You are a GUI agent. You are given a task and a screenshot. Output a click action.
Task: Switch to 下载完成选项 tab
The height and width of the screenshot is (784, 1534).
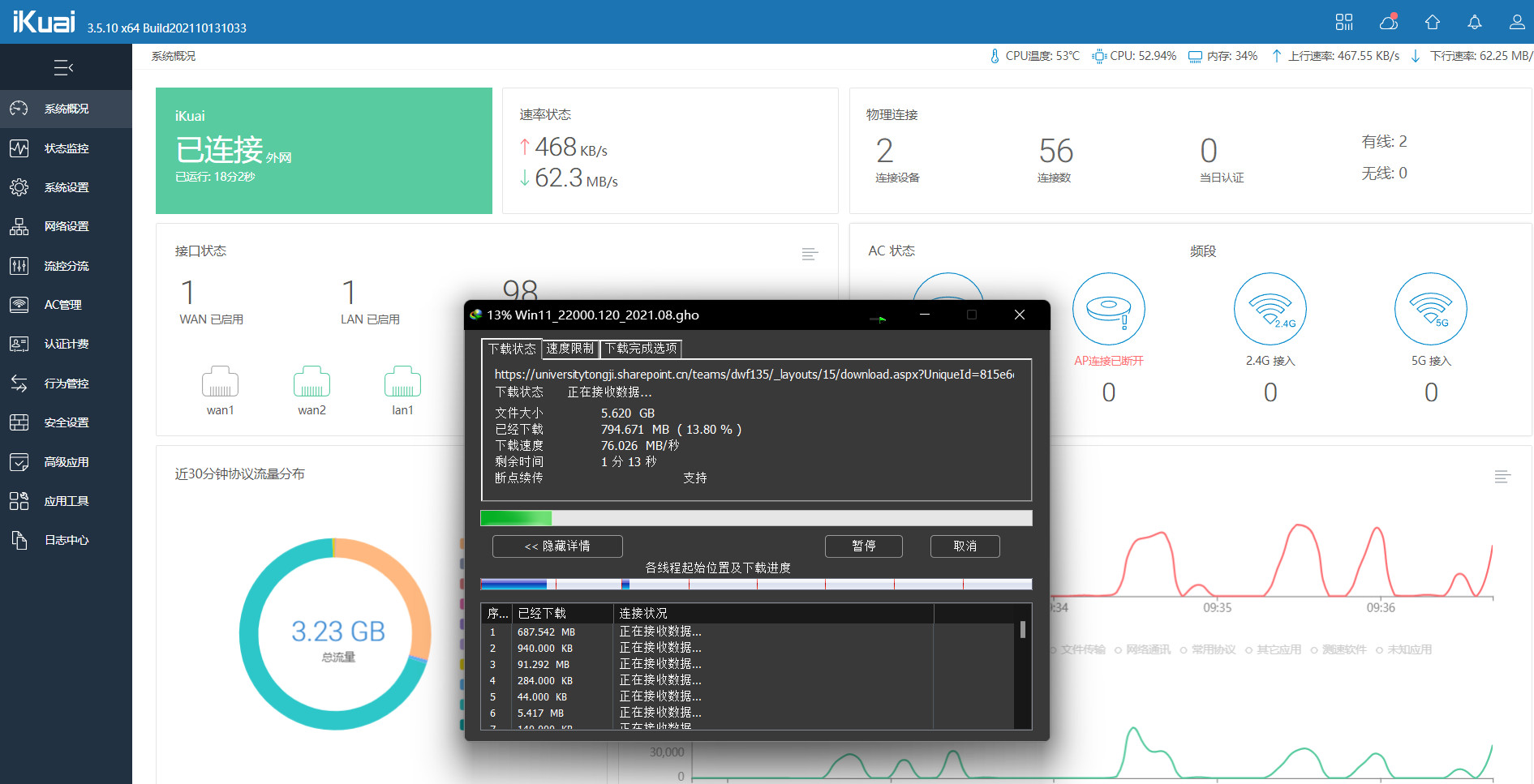[641, 349]
